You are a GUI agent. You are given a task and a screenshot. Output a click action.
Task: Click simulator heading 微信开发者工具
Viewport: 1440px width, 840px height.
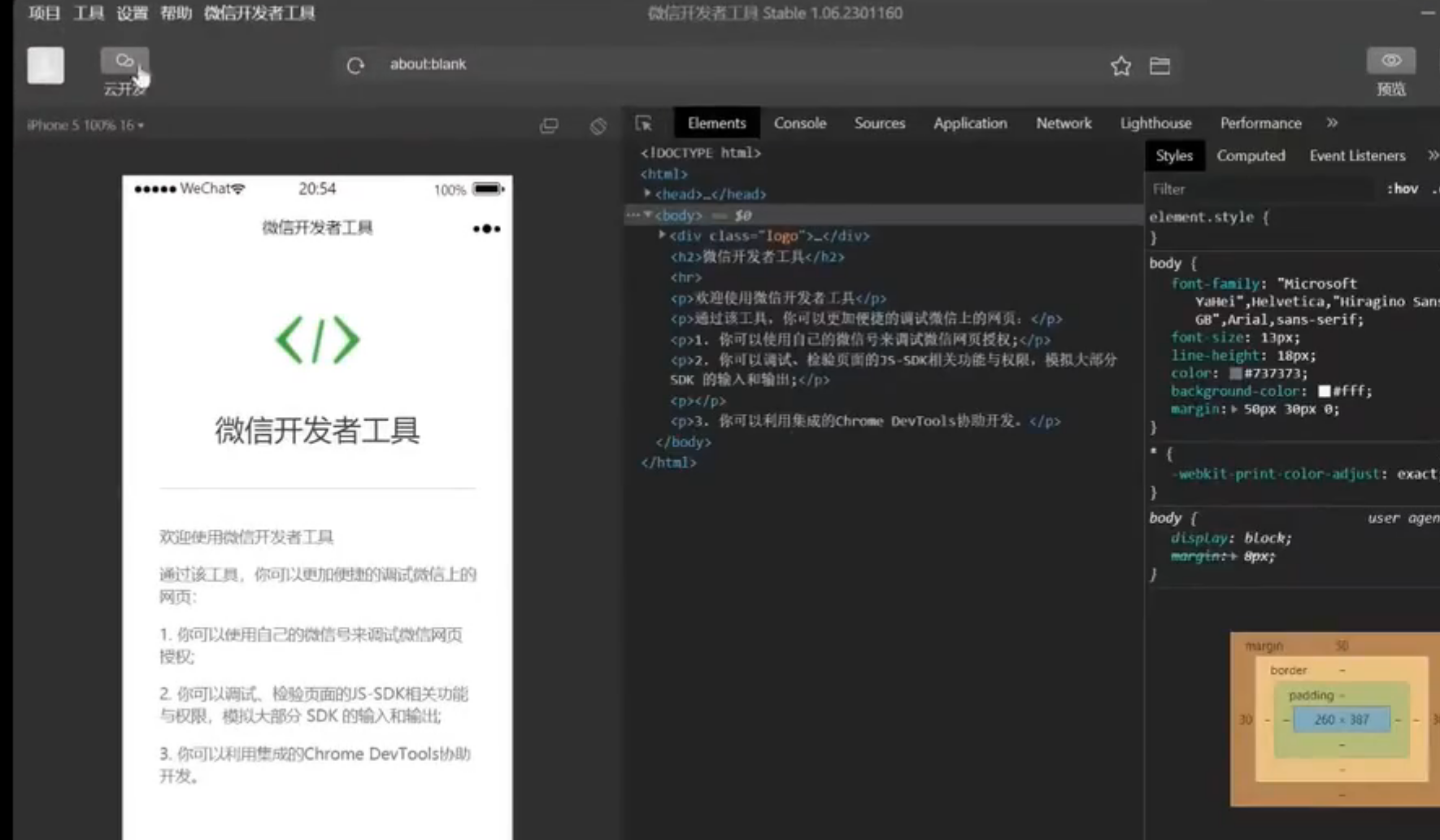click(317, 430)
